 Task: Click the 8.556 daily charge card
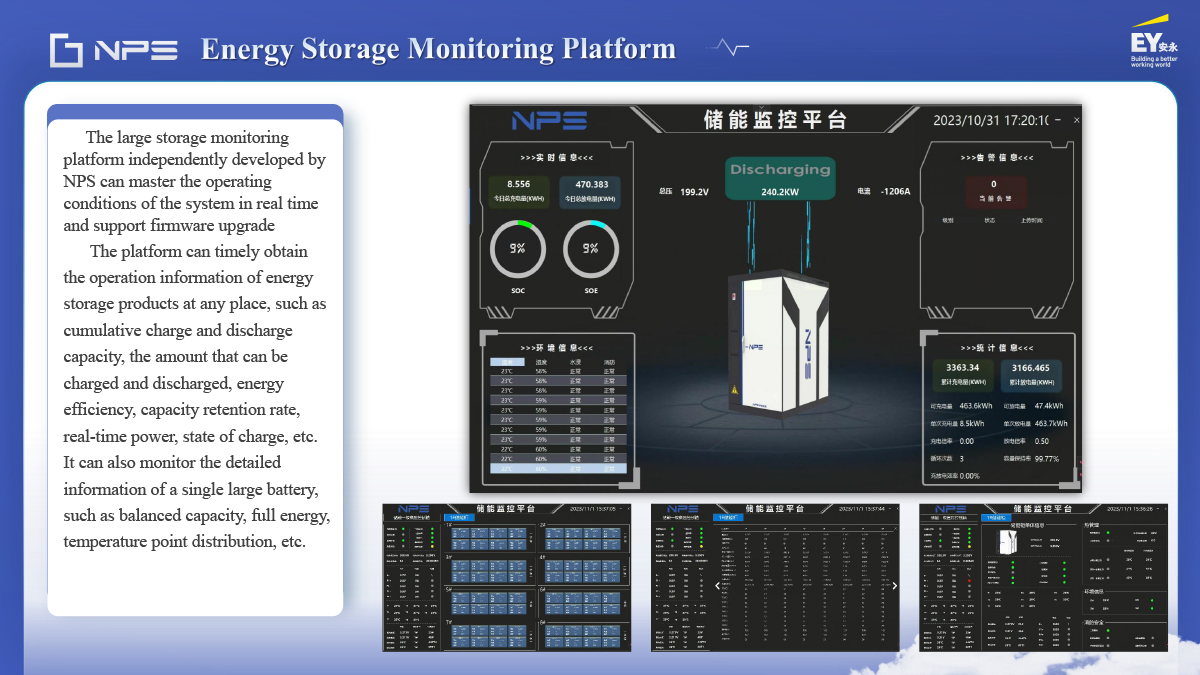[518, 191]
